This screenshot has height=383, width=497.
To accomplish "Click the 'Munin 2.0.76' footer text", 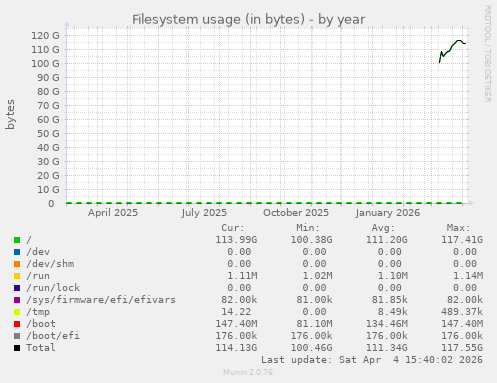I will tap(248, 372).
